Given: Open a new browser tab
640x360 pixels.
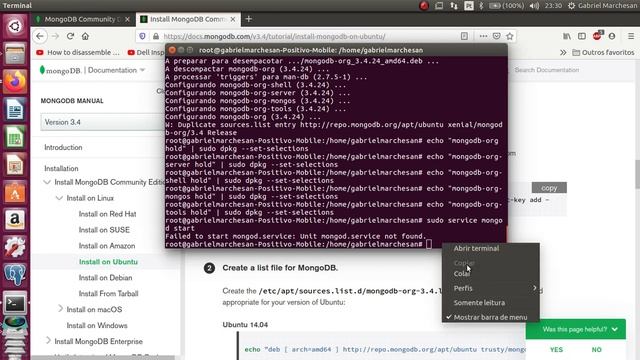Looking at the screenshot, I should click(249, 19).
